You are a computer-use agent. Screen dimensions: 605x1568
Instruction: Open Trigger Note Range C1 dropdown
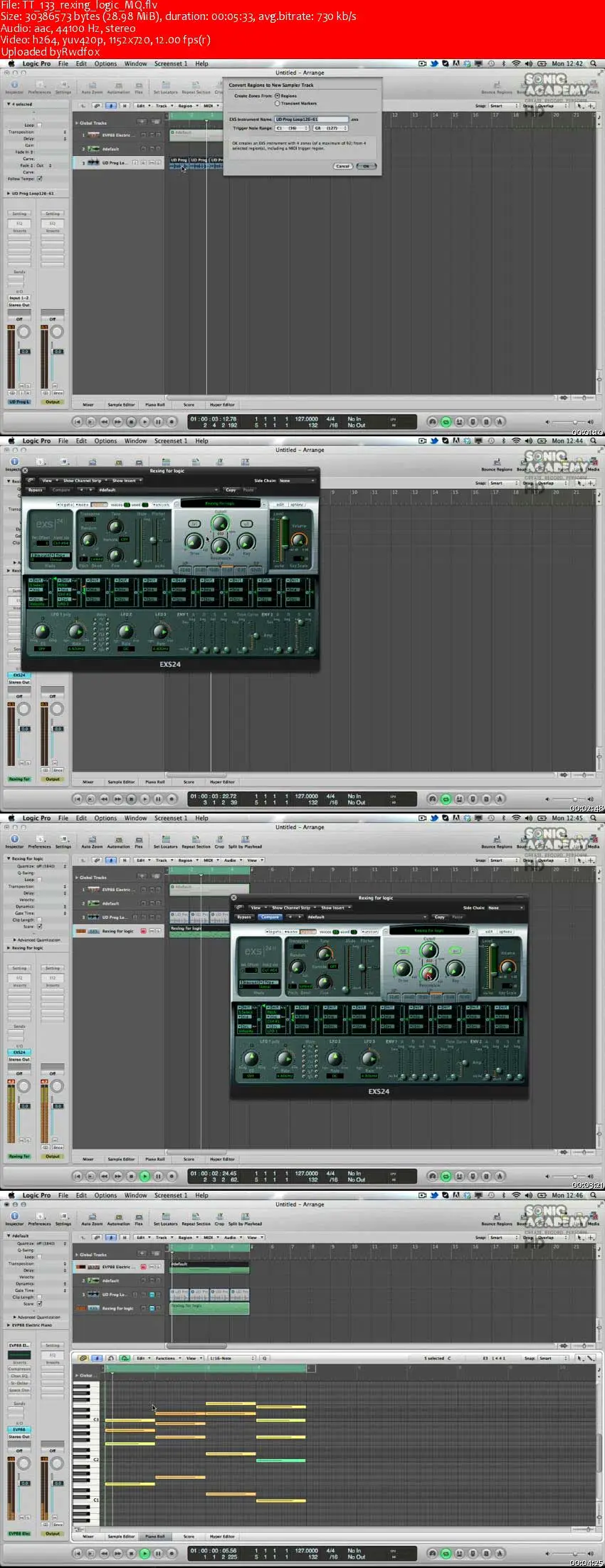click(x=292, y=128)
